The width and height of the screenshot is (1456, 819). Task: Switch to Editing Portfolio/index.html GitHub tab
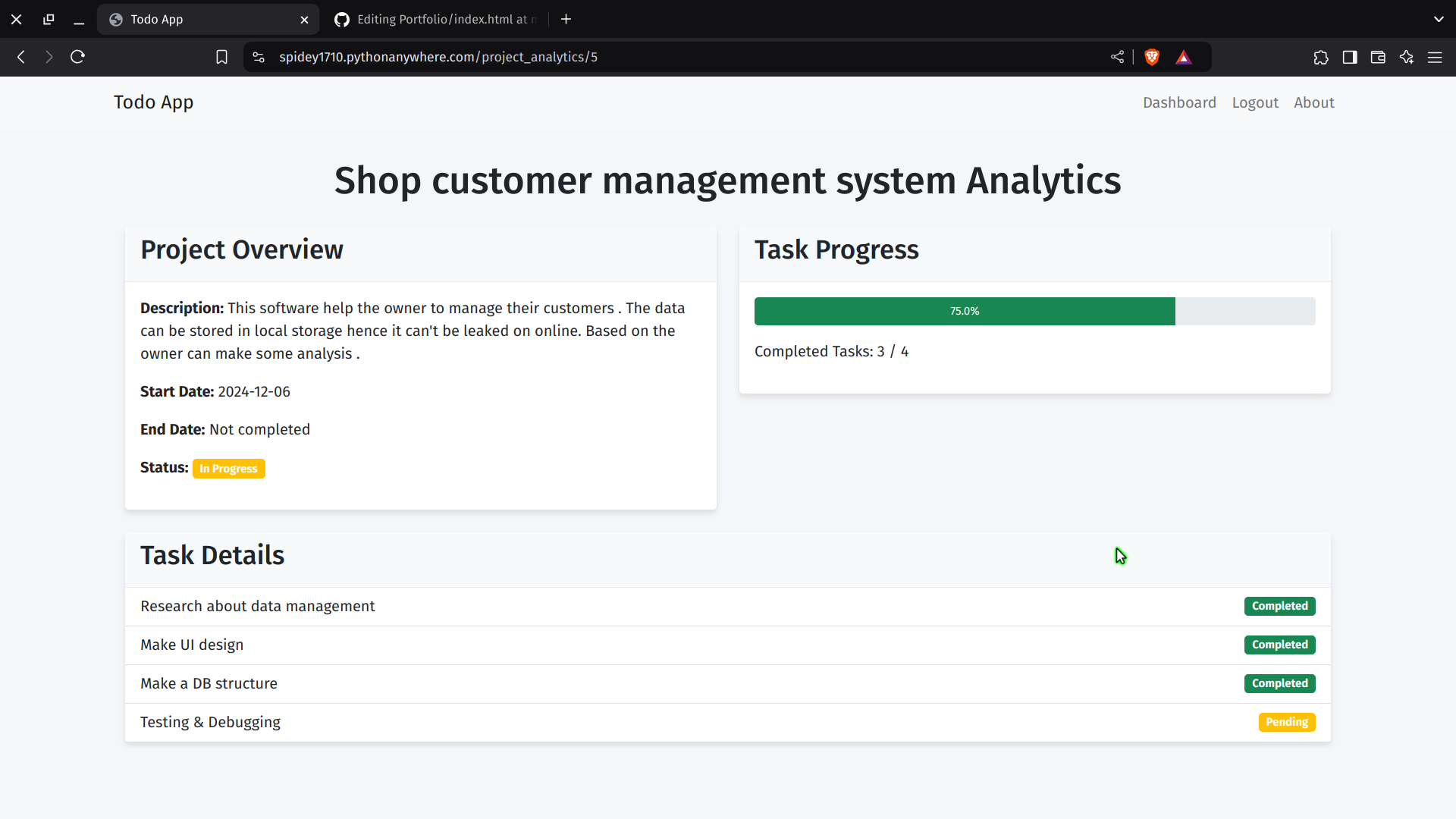click(436, 19)
